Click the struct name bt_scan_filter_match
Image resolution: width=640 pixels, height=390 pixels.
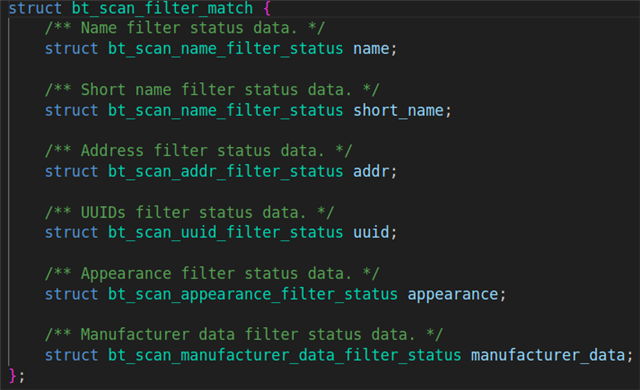[x=162, y=8]
